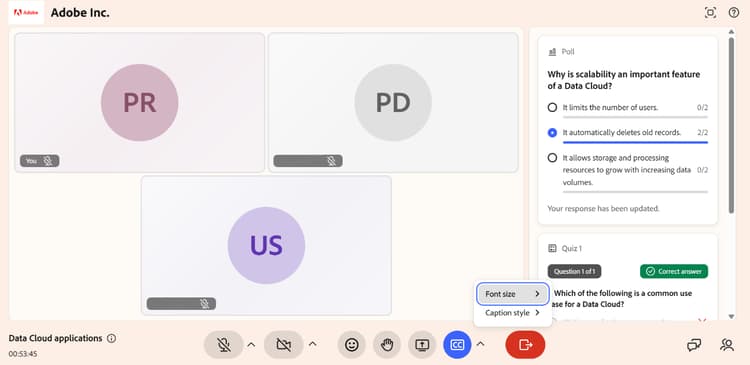Screen dimensions: 750x365
Task: Click the scroll down arrow of side panel
Action: [x=731, y=316]
